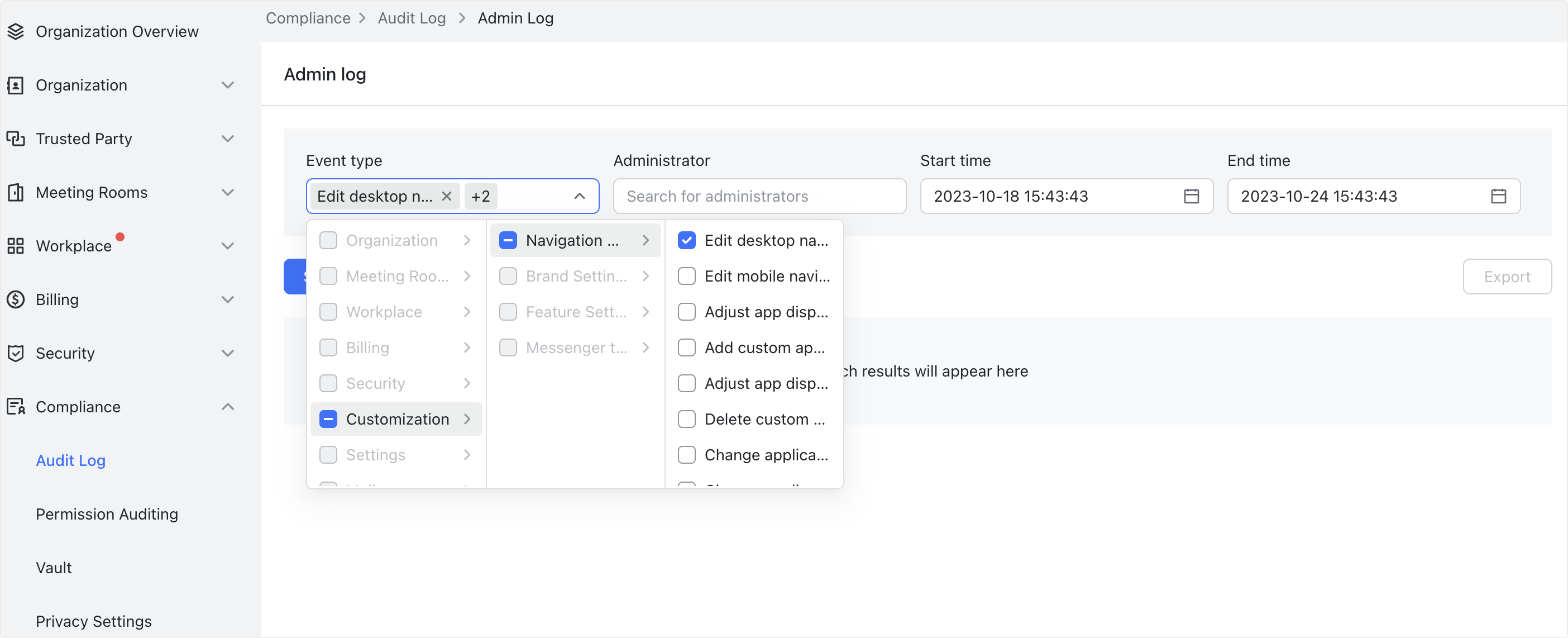Open Audit Log breadcrumb link
Screen dimensions: 1568x638
[412, 18]
